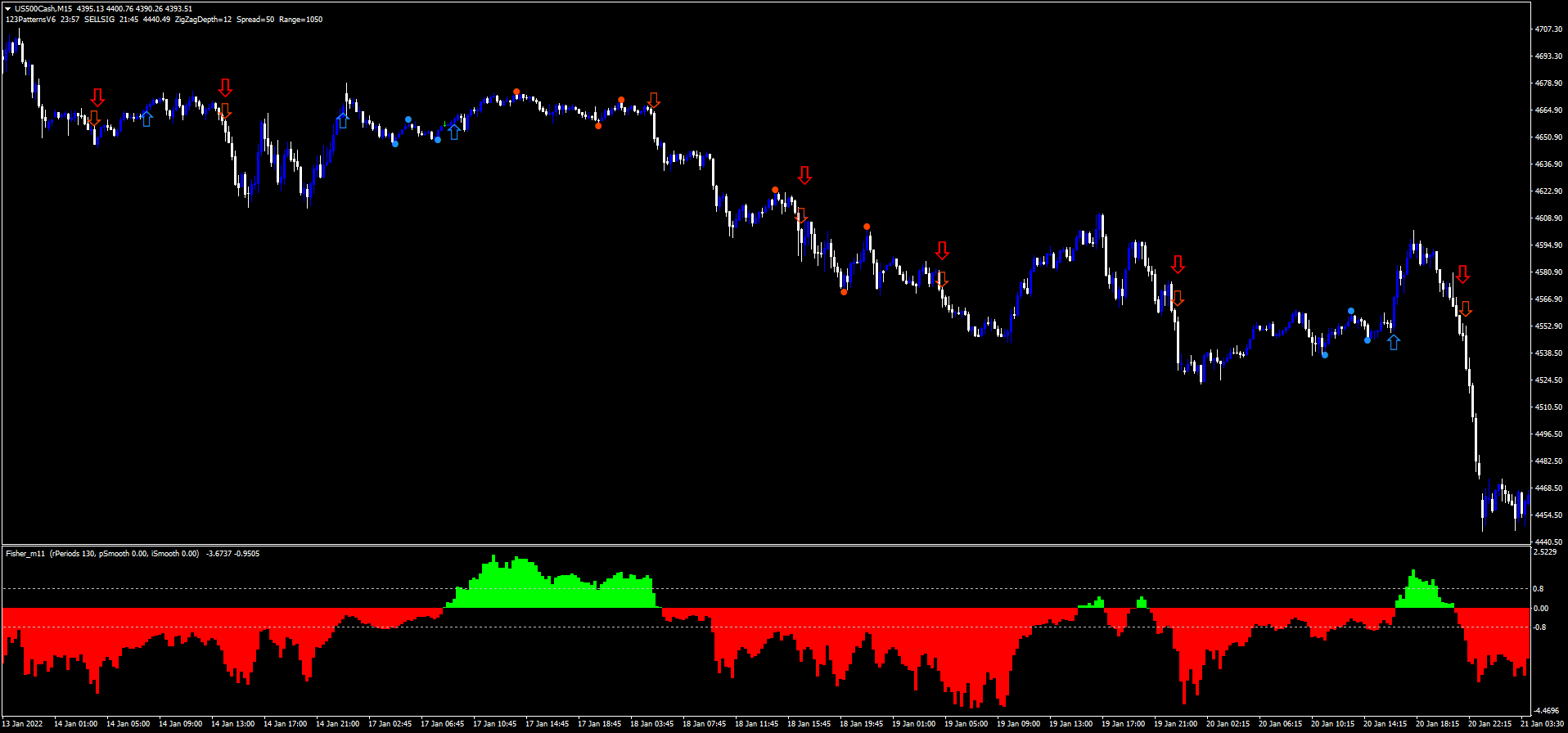This screenshot has width=1568, height=733.
Task: Click the lowest orange dot on the chart
Action: tap(844, 292)
